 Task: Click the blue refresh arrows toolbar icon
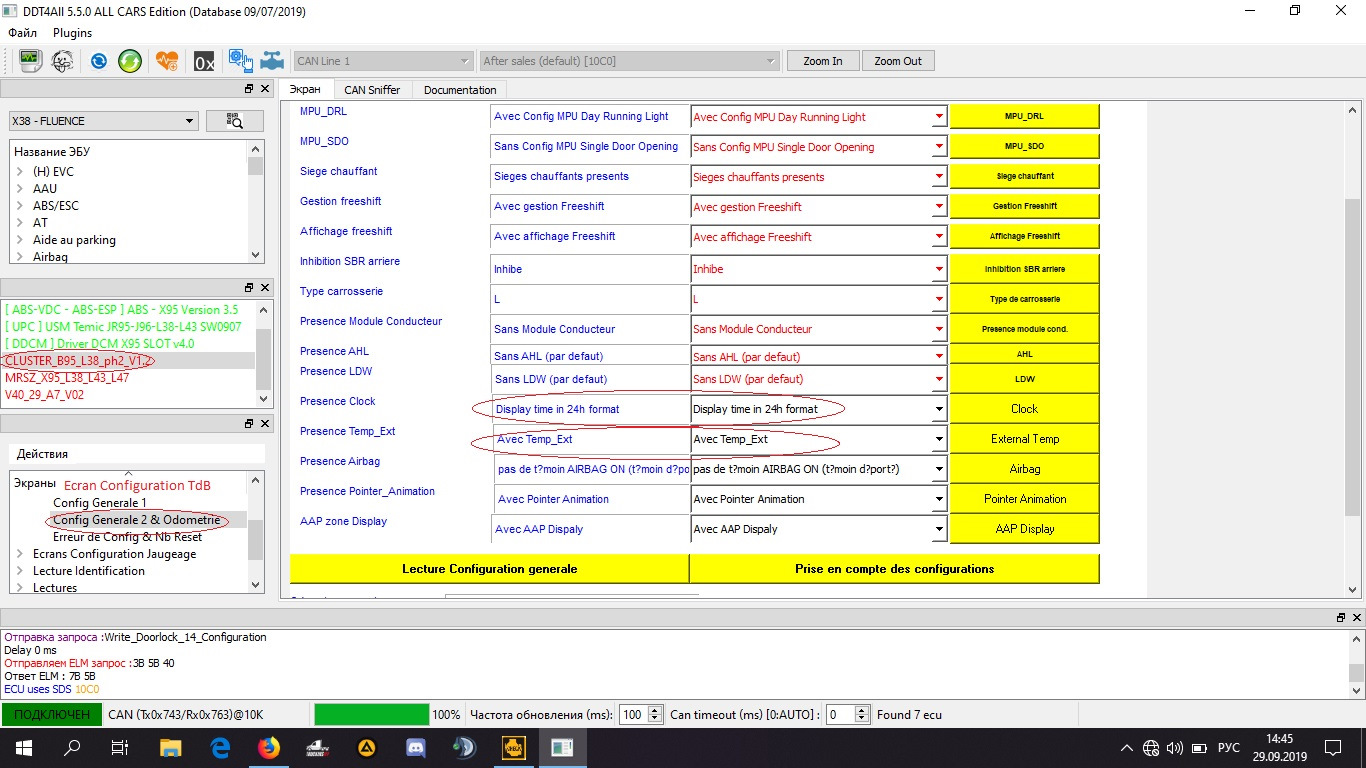point(99,61)
